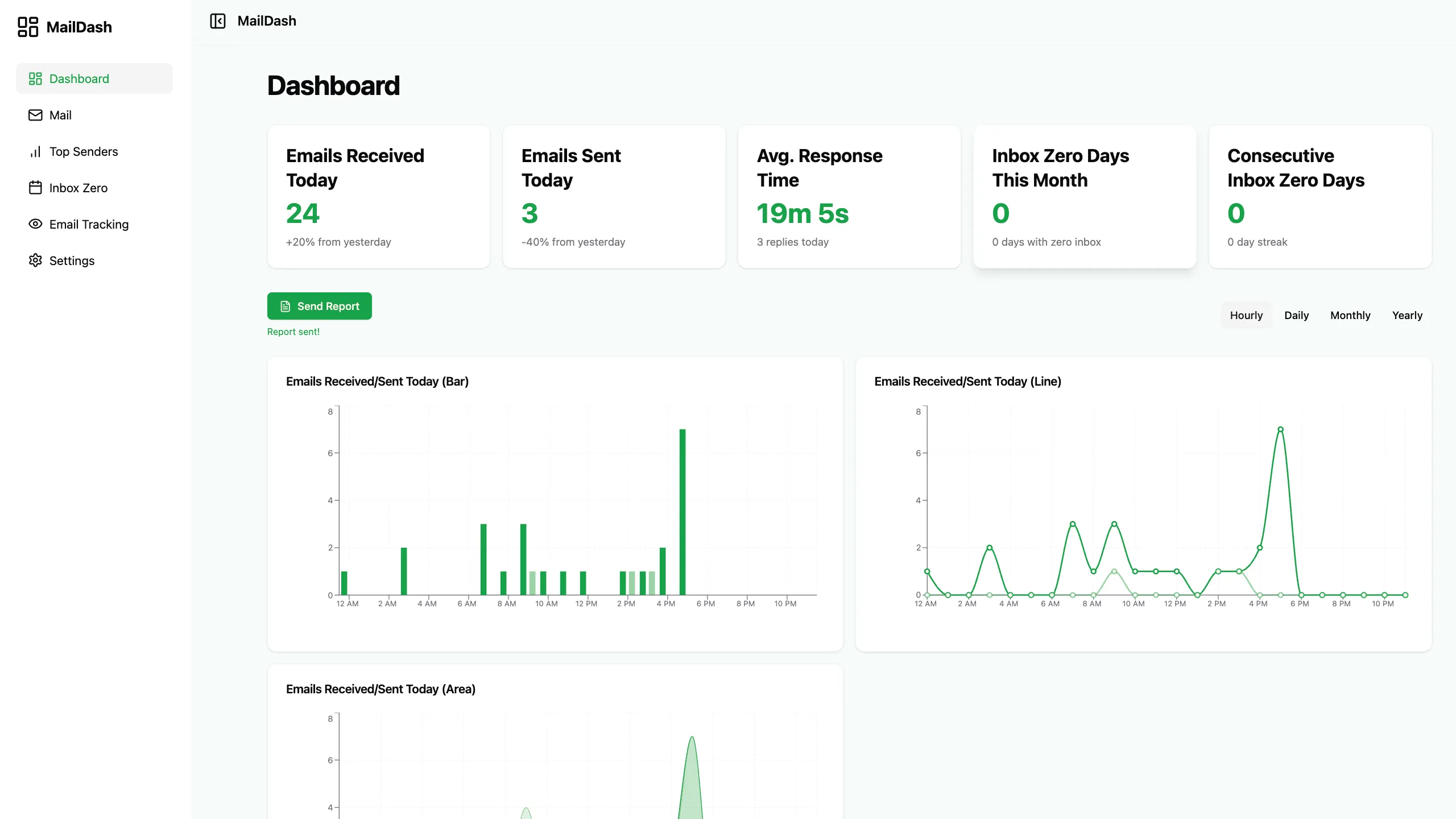1456x819 pixels.
Task: Navigate to Email Tracking
Action: tap(94, 224)
